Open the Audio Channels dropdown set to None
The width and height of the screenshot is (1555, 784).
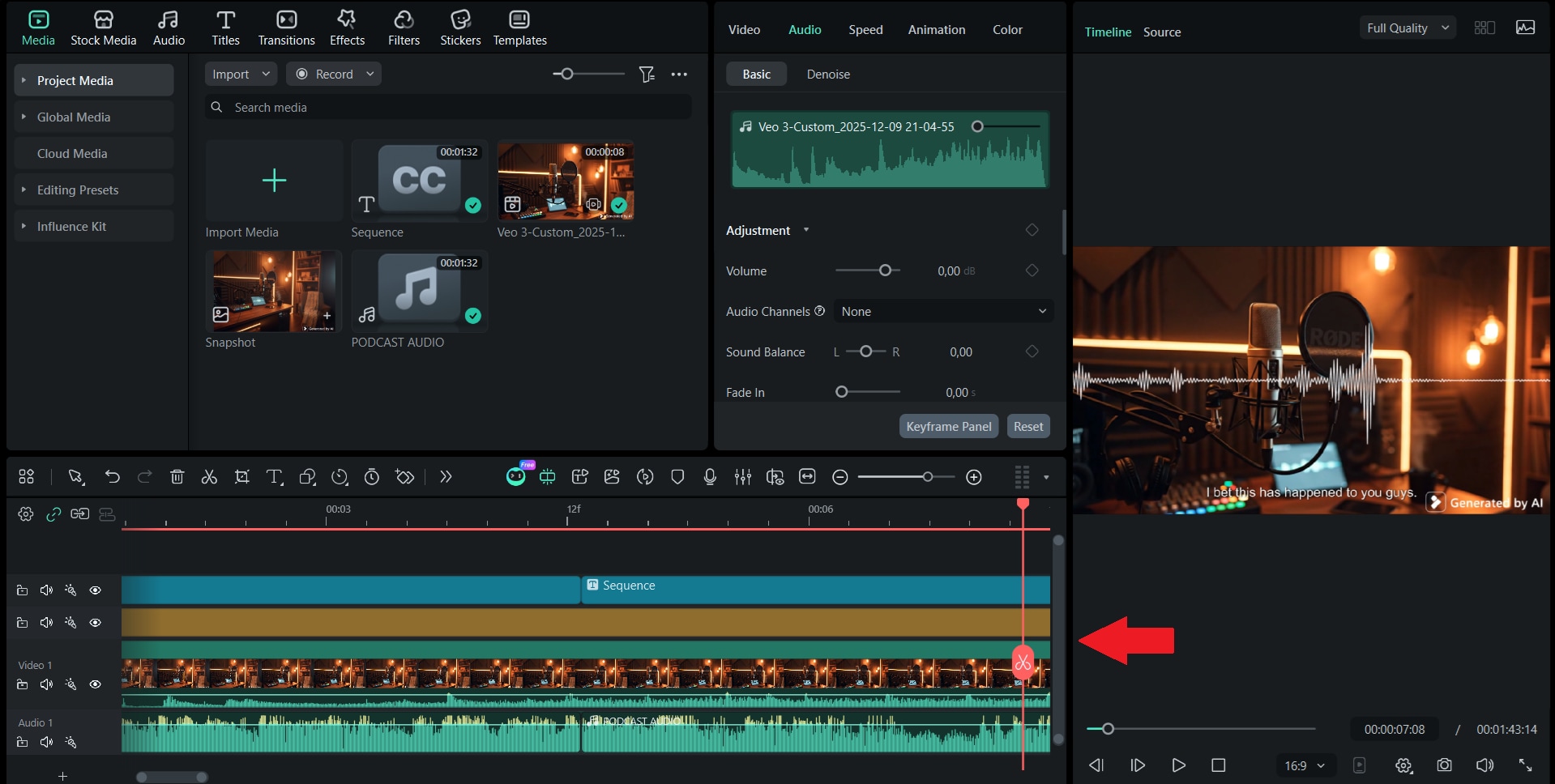(942, 311)
